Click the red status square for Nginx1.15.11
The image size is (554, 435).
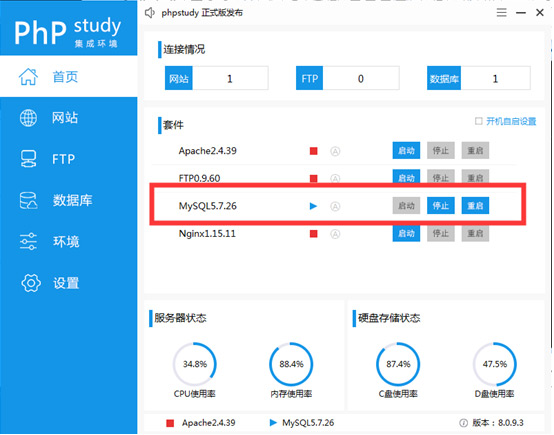click(x=313, y=234)
